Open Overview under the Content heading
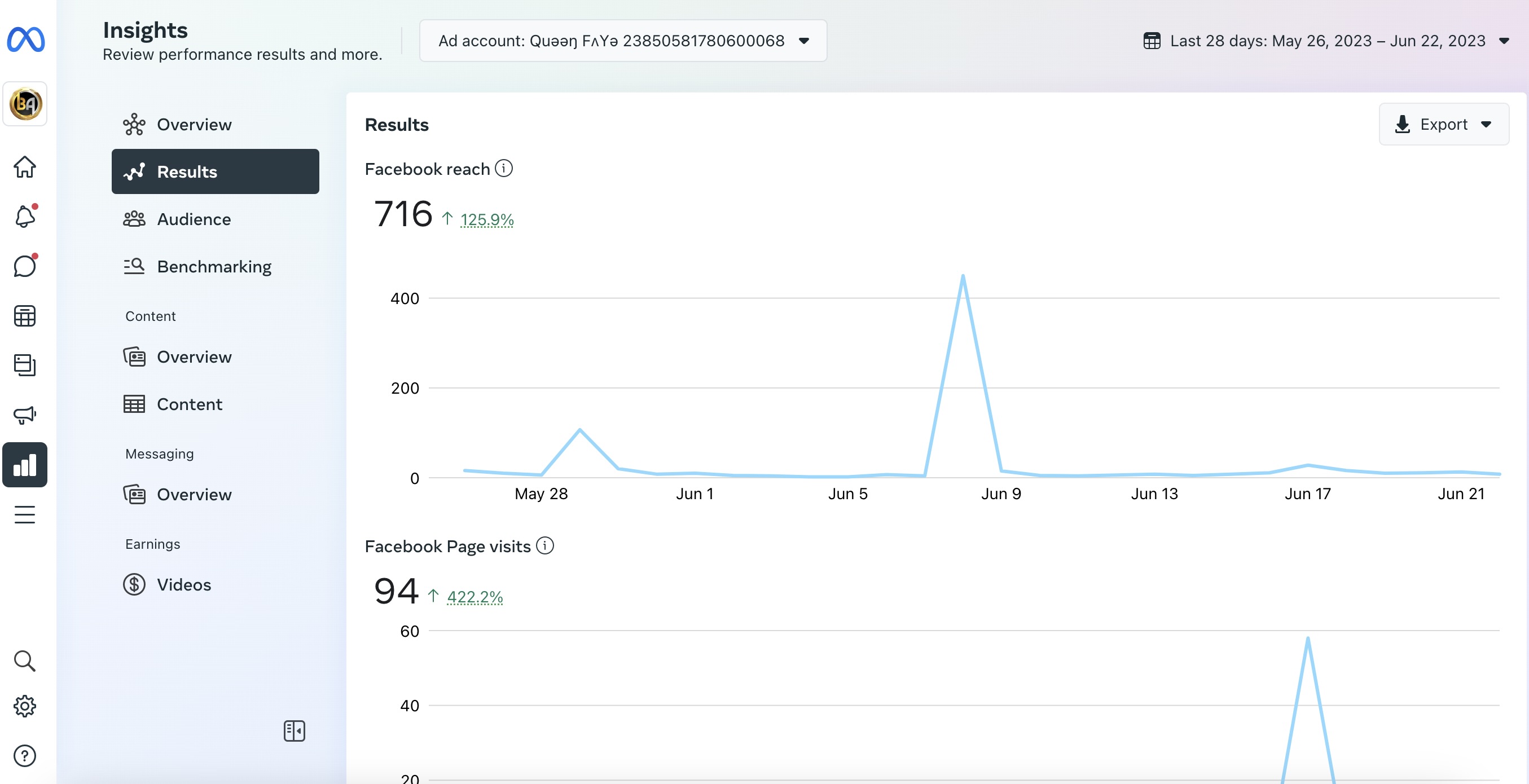1529x784 pixels. [216, 356]
